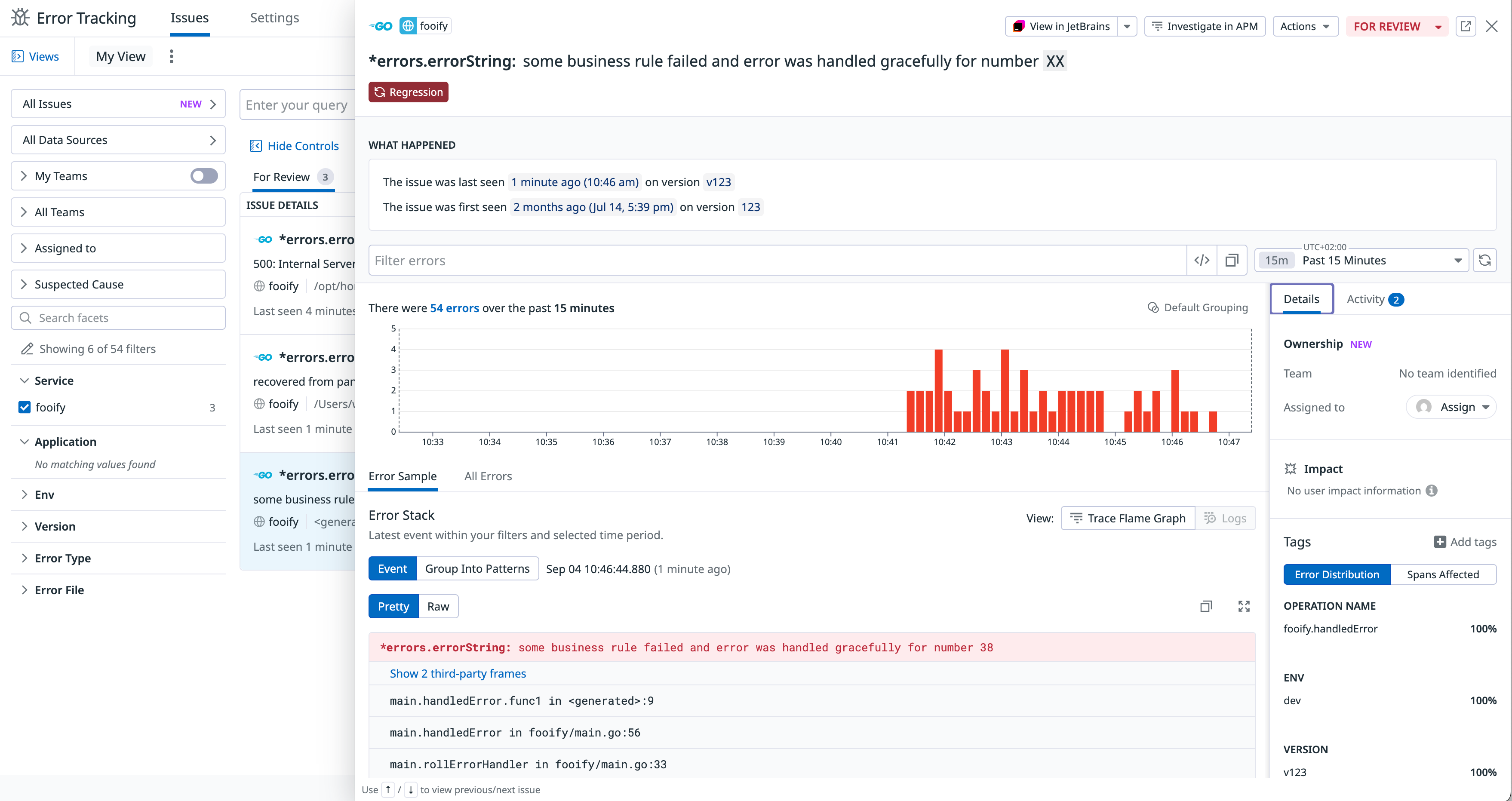
Task: Copy the error filter query with copy icon
Action: (1232, 260)
